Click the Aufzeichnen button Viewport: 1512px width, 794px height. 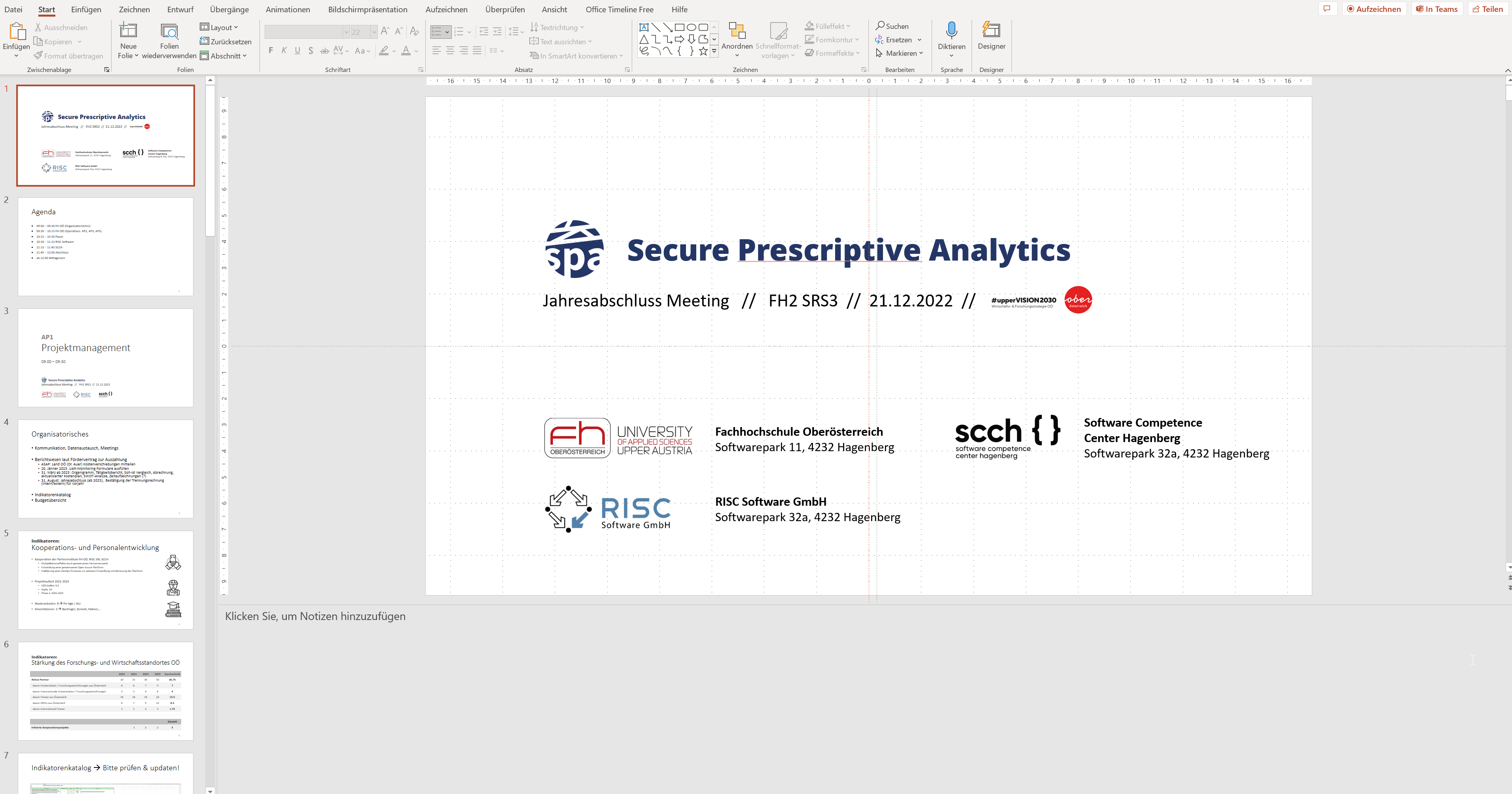pyautogui.click(x=1374, y=9)
